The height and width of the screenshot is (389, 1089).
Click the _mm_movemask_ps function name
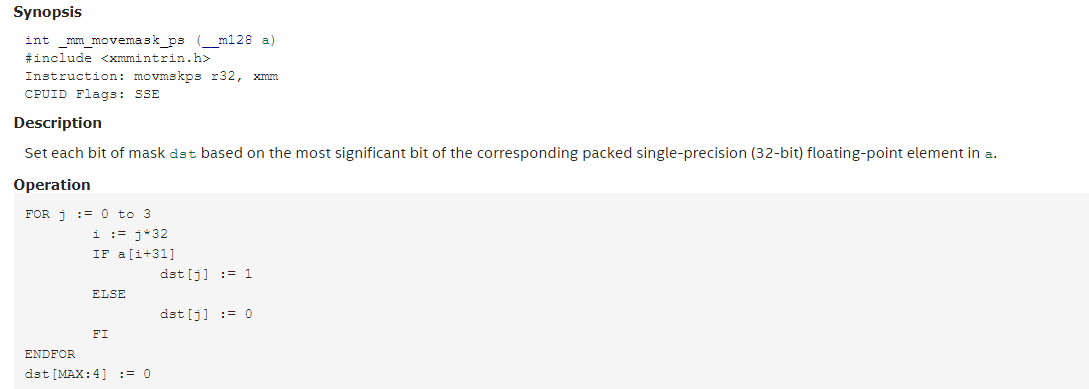coord(122,40)
